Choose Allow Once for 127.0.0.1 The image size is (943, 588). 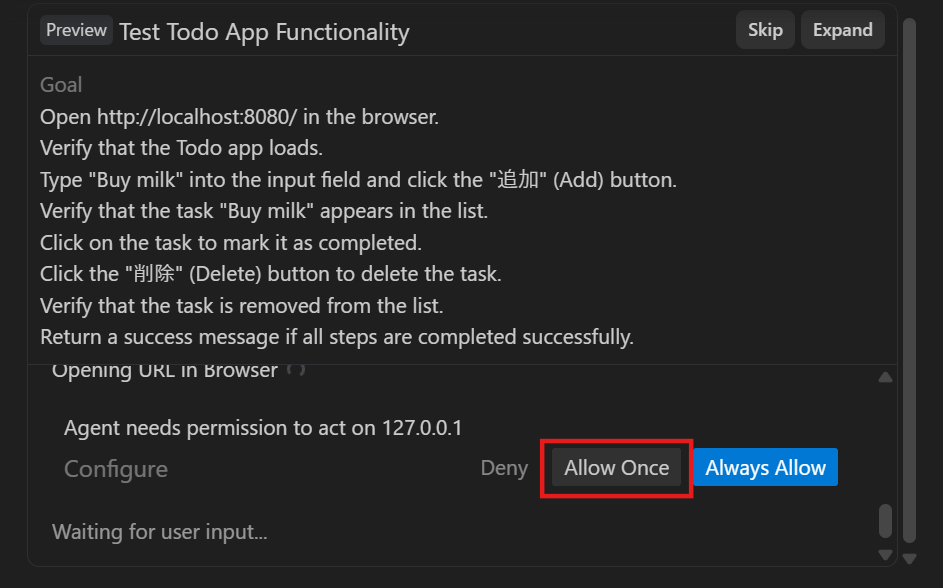pos(616,467)
